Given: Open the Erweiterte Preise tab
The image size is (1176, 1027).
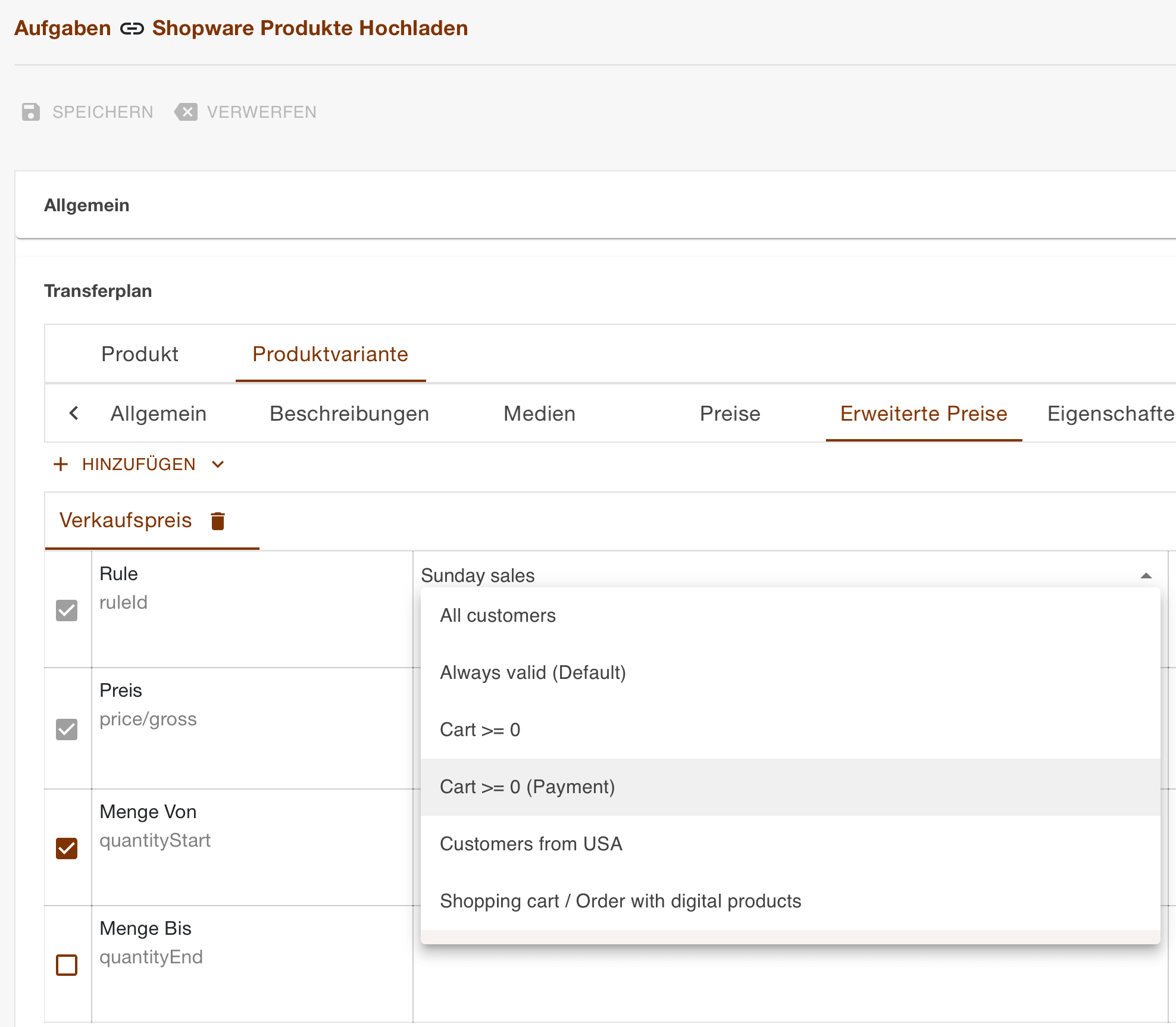Looking at the screenshot, I should click(924, 413).
